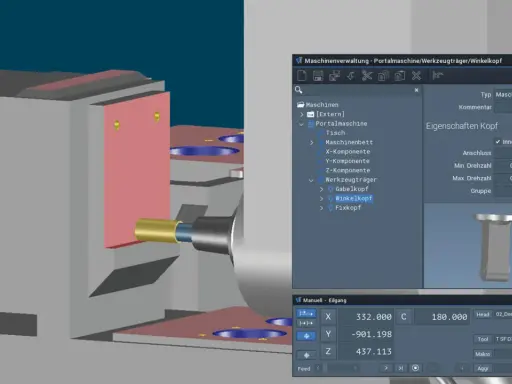This screenshot has width=512, height=384.
Task: Click the Aggr button in Manuell panel
Action: pos(483,368)
